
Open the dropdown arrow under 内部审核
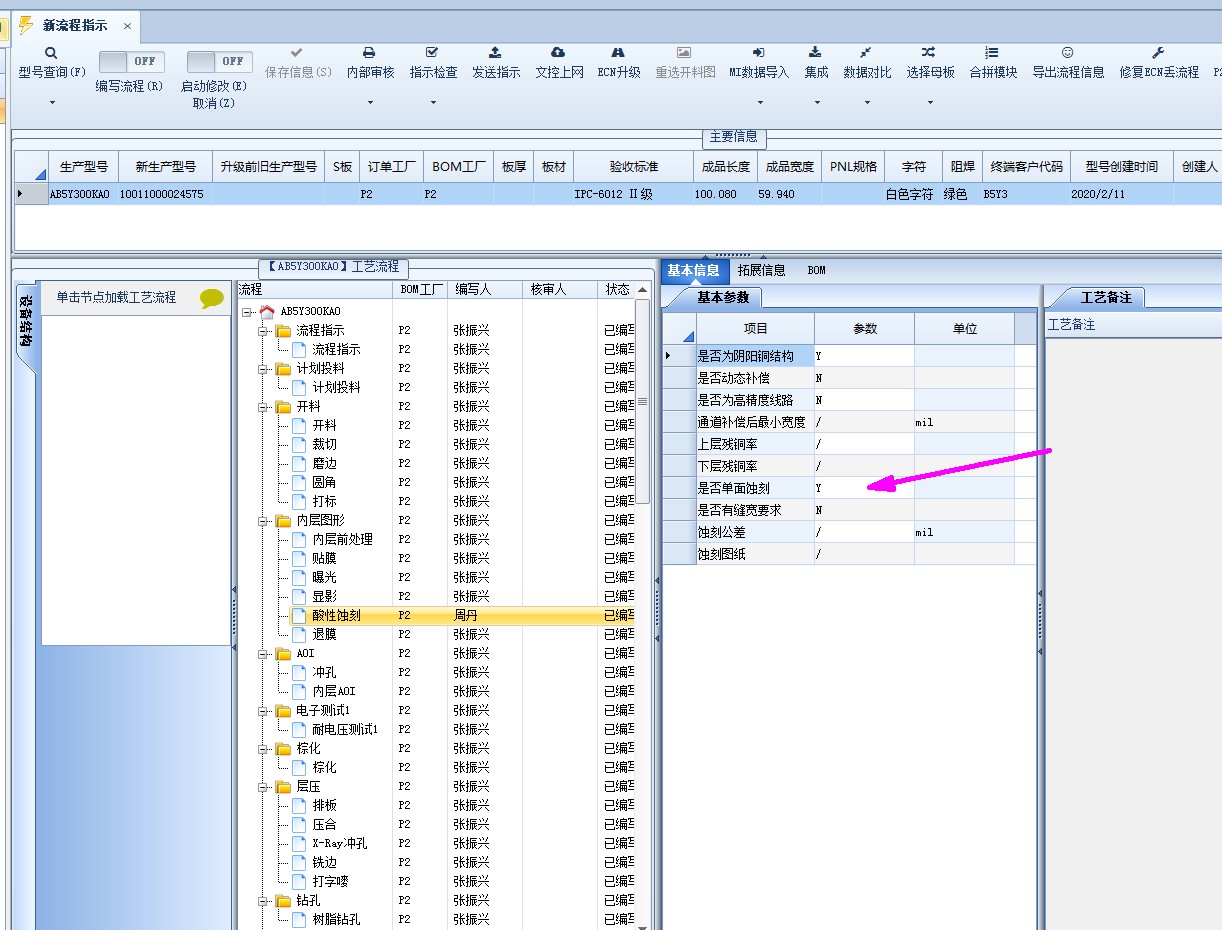tap(369, 103)
